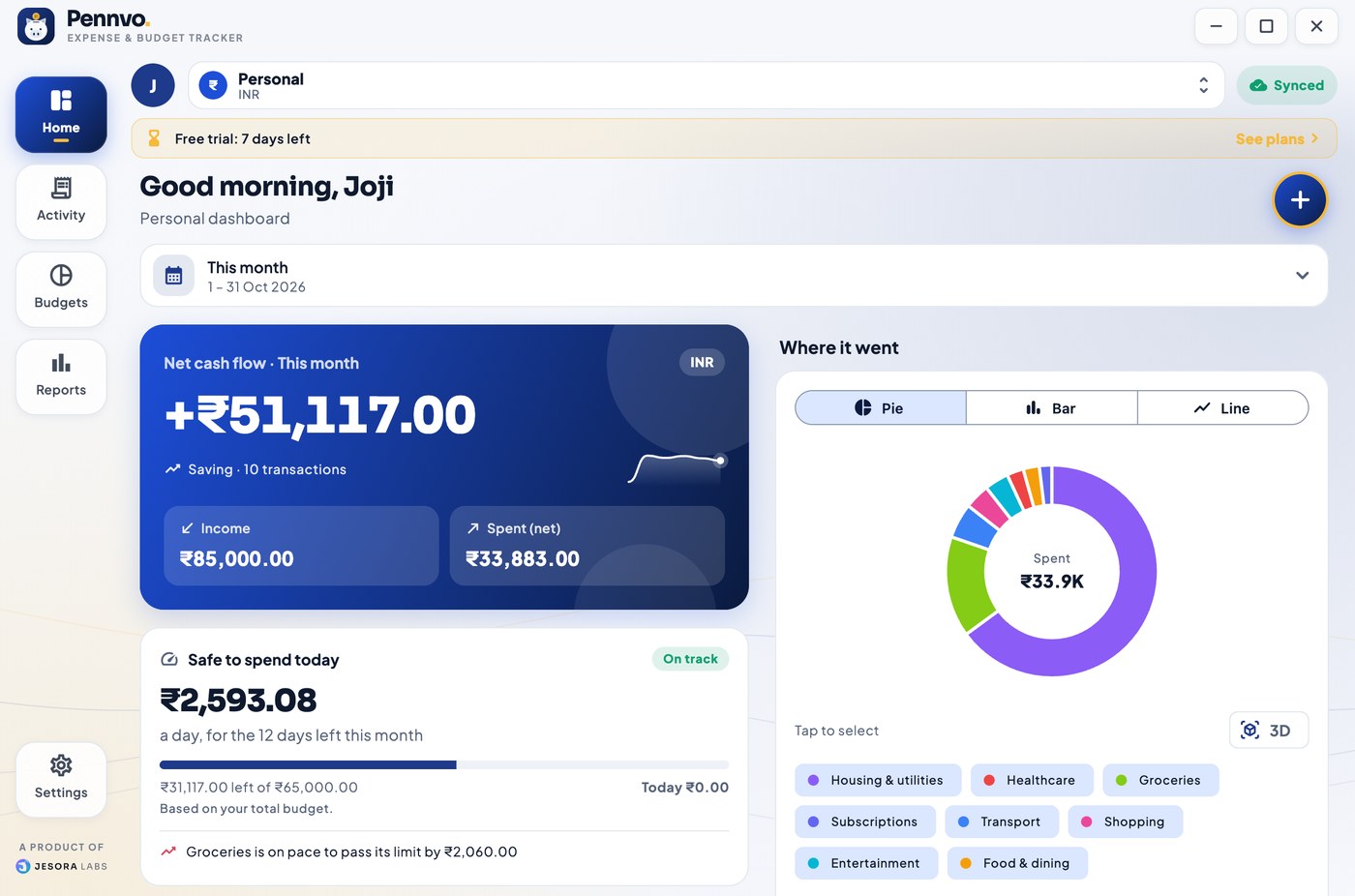The image size is (1355, 896).
Task: Toggle the Subscriptions category chip
Action: (865, 821)
